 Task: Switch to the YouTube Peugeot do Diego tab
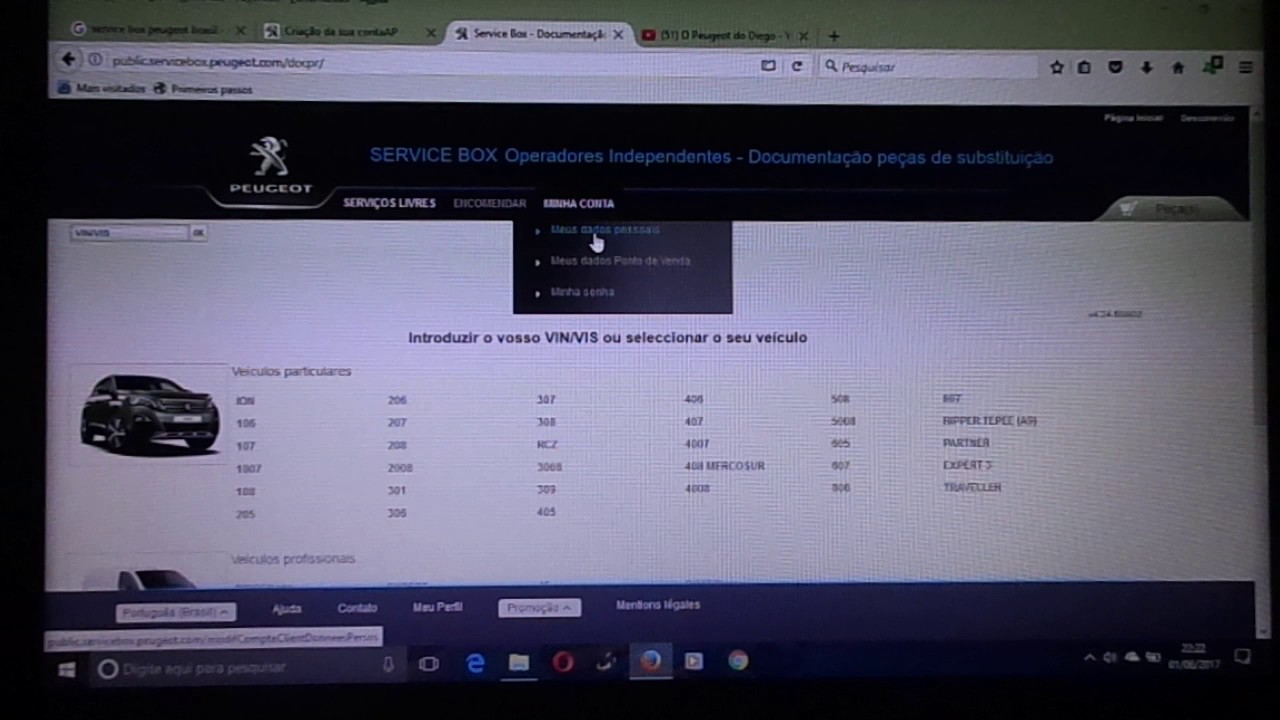tap(729, 36)
